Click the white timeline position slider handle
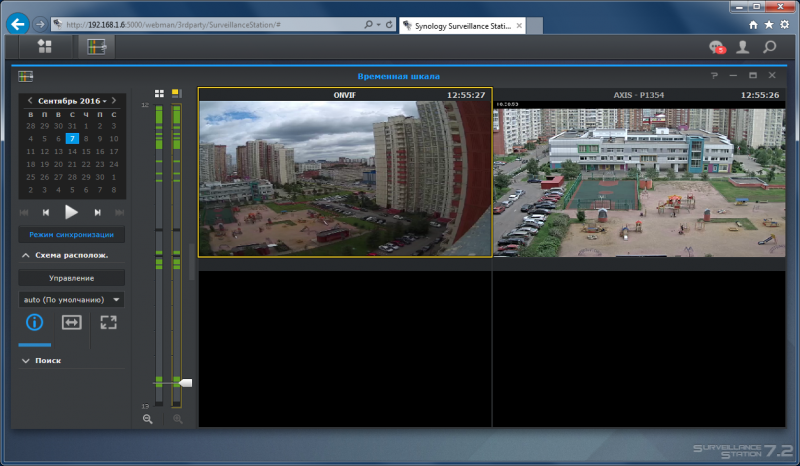 coord(186,383)
